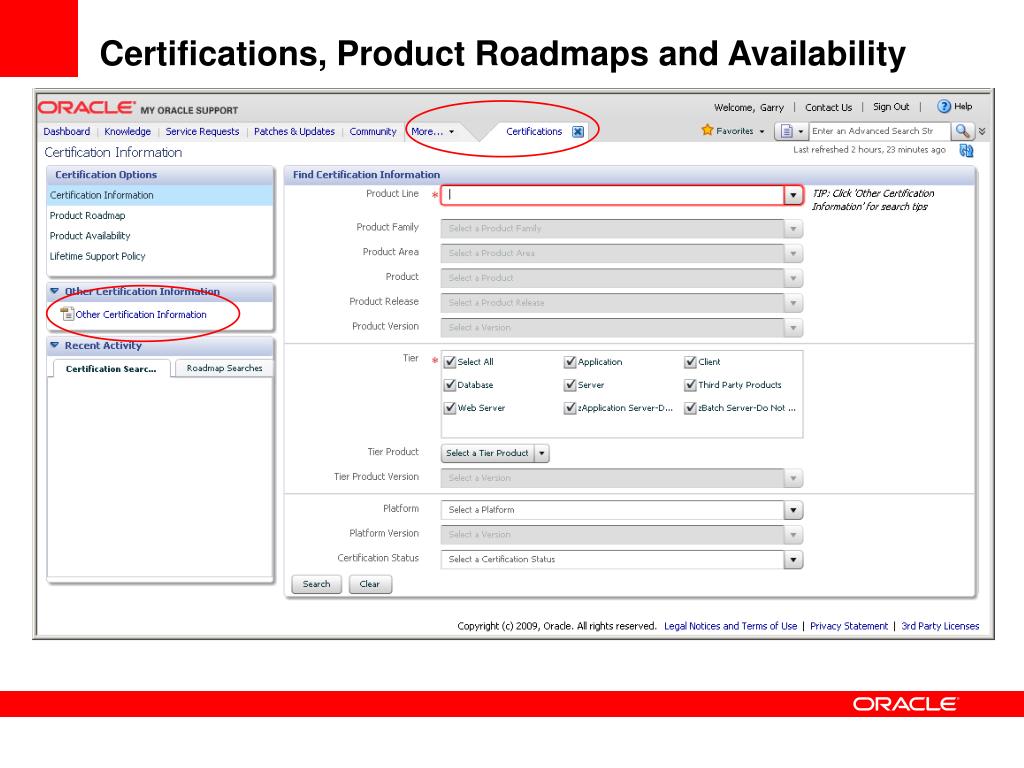This screenshot has width=1024, height=768.
Task: Click the Contact Us link
Action: [x=828, y=107]
